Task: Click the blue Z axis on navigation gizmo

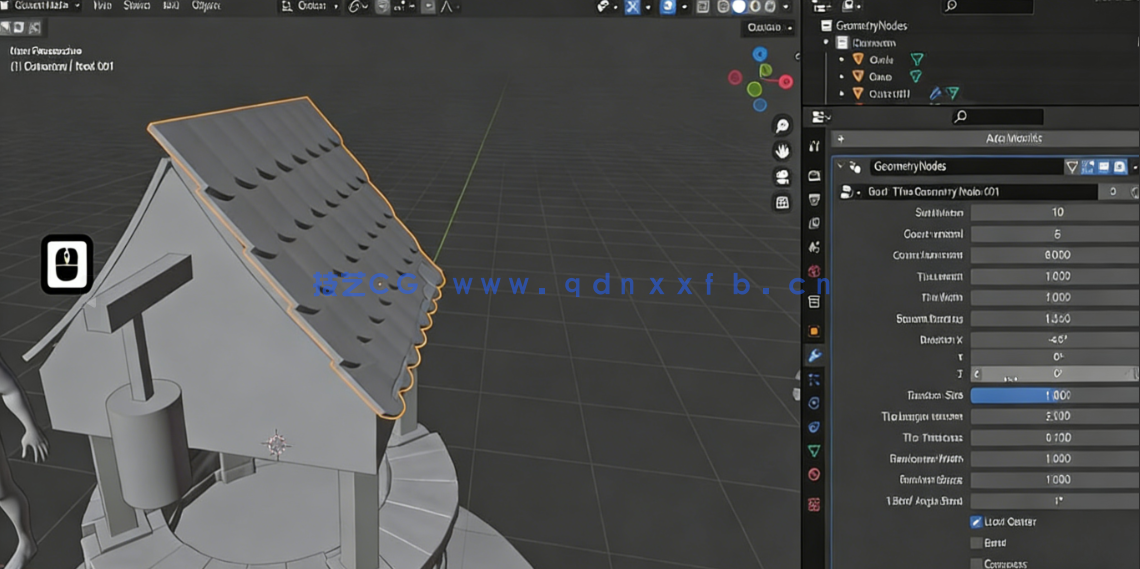Action: tap(760, 54)
